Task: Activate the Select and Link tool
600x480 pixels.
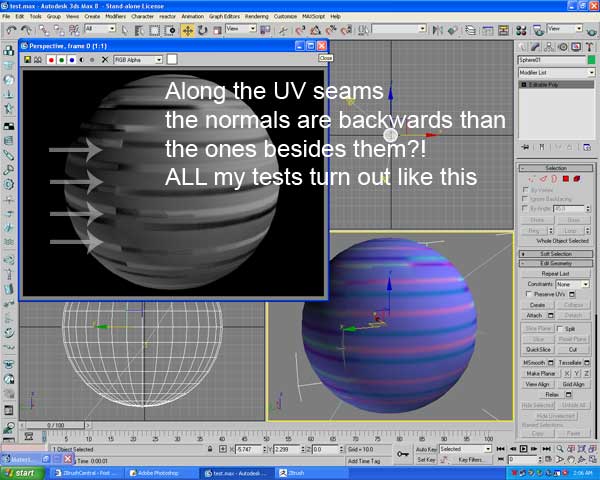Action: (44, 30)
